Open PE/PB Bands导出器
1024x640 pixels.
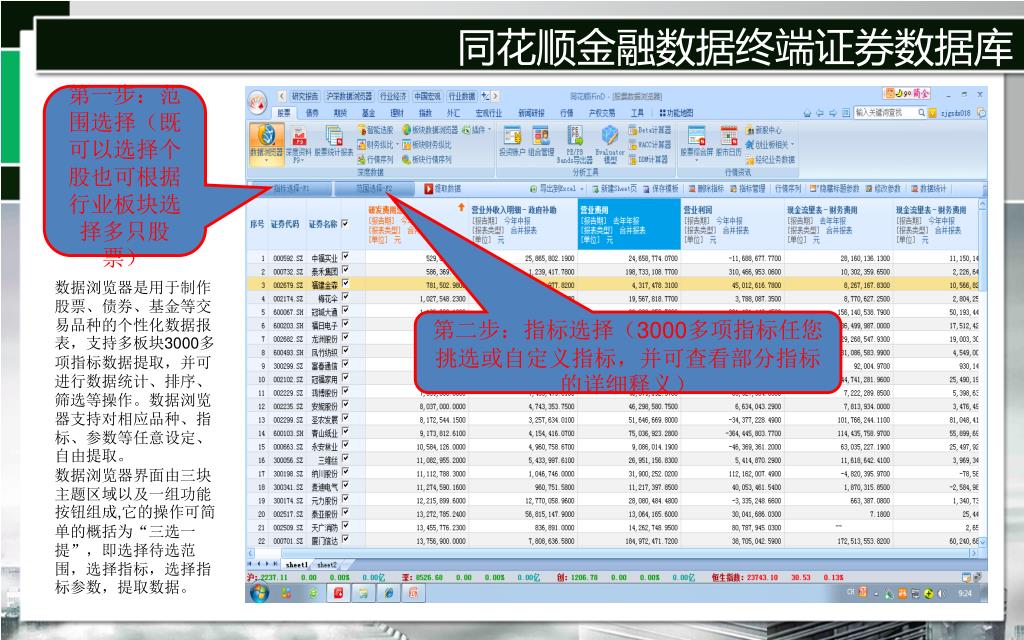[x=575, y=144]
